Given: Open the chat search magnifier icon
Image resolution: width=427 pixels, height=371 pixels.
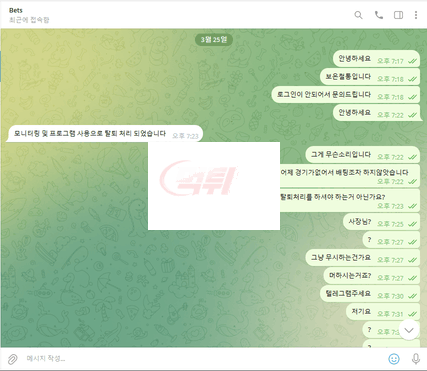Looking at the screenshot, I should 358,15.
